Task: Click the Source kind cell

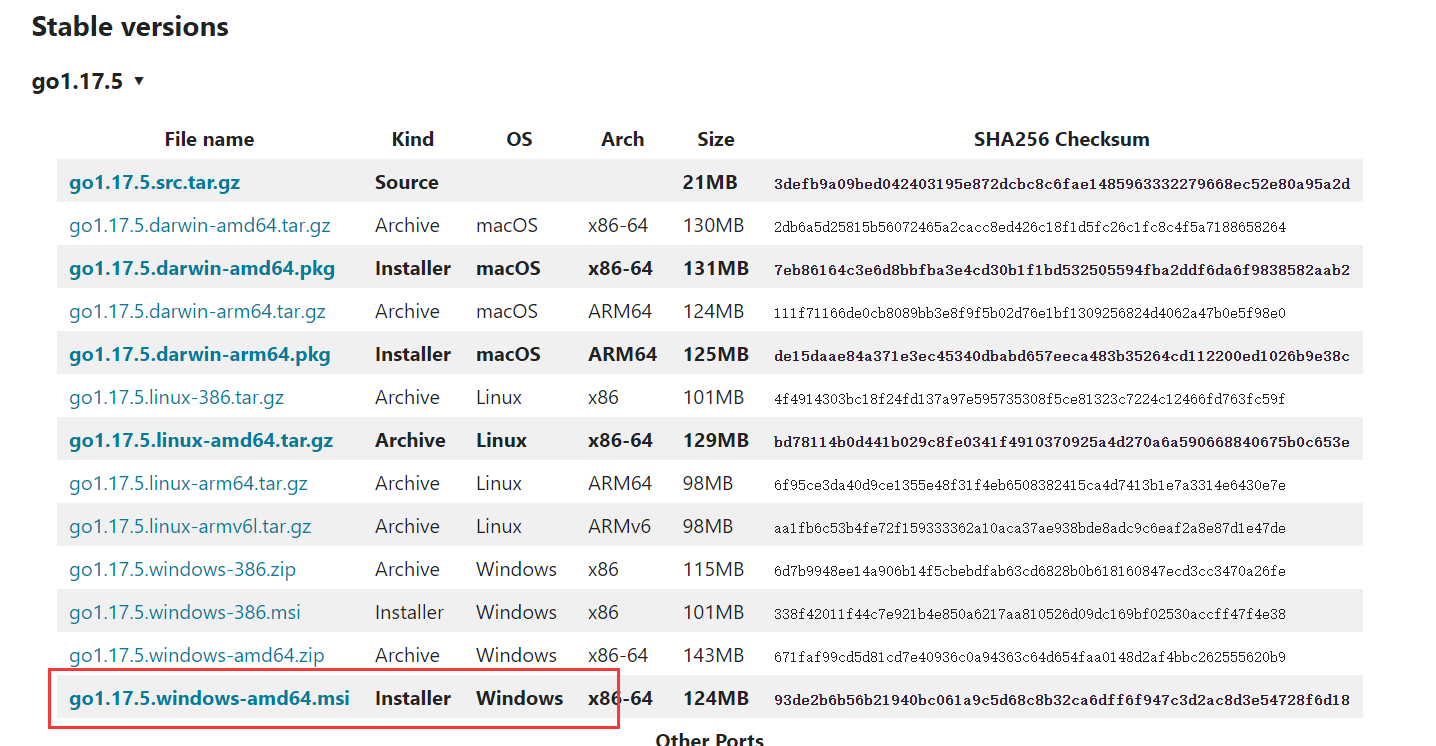Action: (407, 183)
